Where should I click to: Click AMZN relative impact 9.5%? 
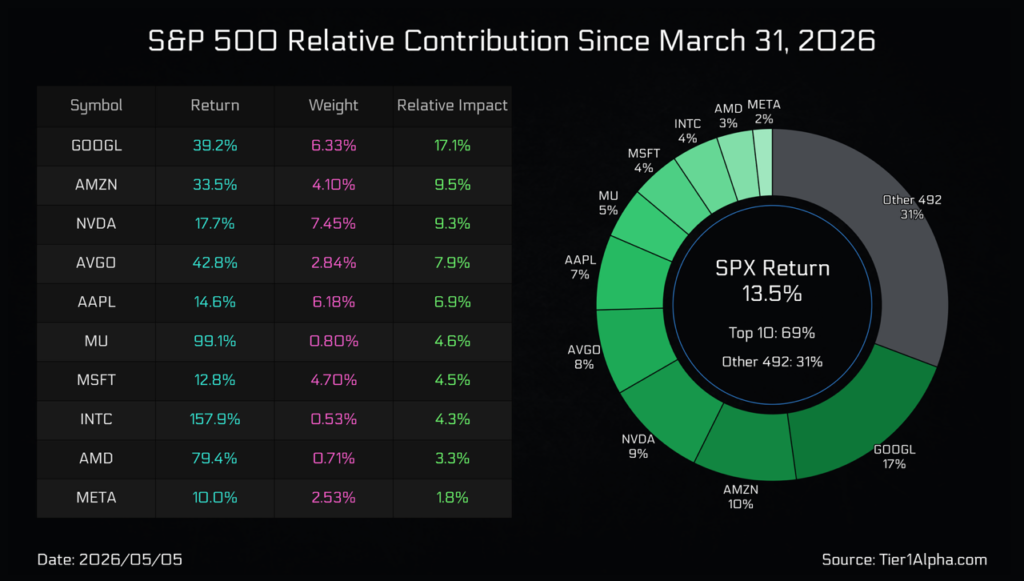click(452, 185)
